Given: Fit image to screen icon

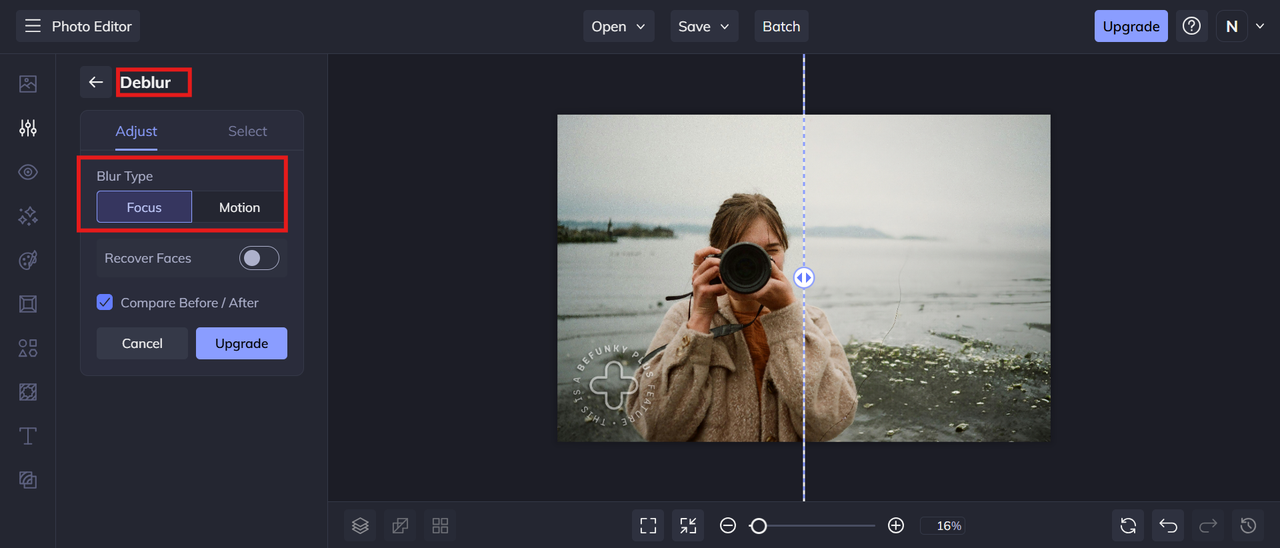Looking at the screenshot, I should coord(648,525).
